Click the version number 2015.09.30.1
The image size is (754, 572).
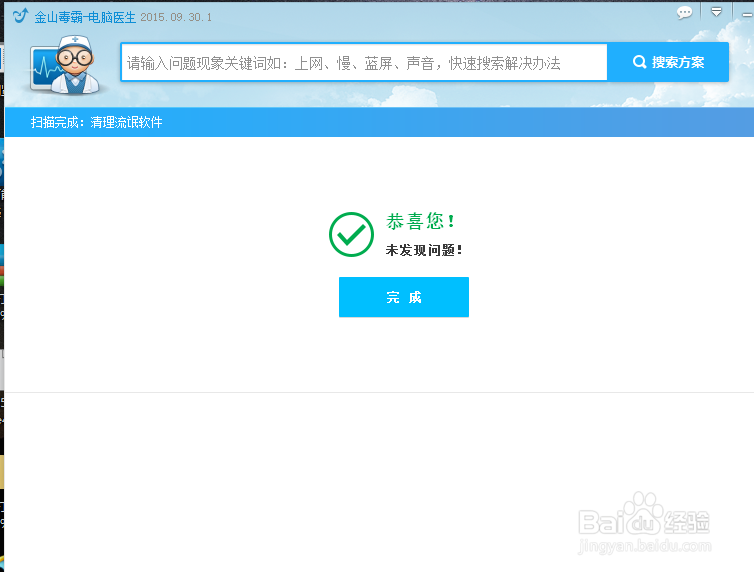click(176, 17)
